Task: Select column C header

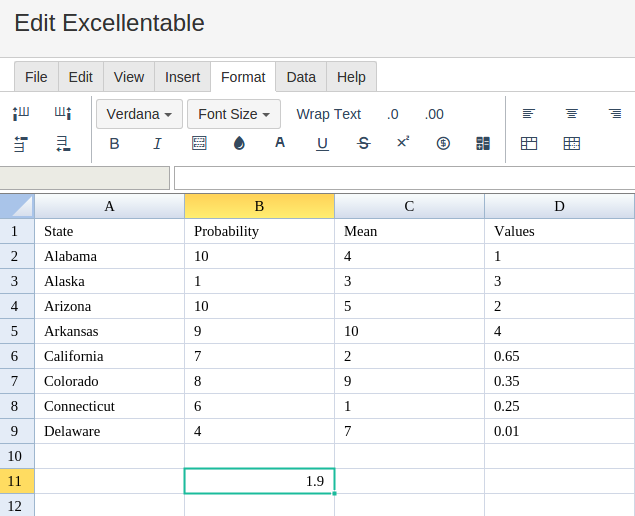Action: 409,206
